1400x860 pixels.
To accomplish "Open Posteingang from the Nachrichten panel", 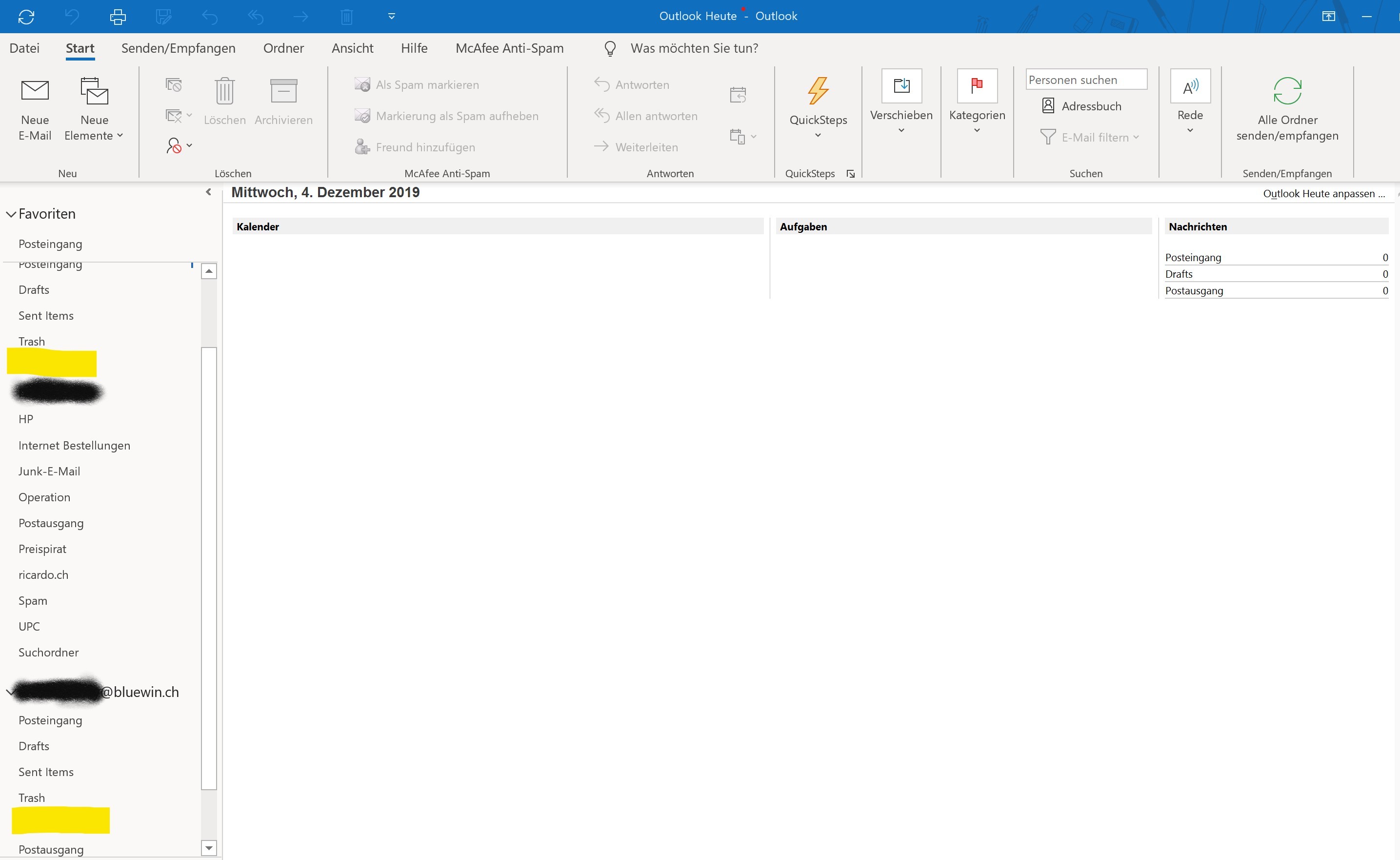I will tap(1193, 257).
